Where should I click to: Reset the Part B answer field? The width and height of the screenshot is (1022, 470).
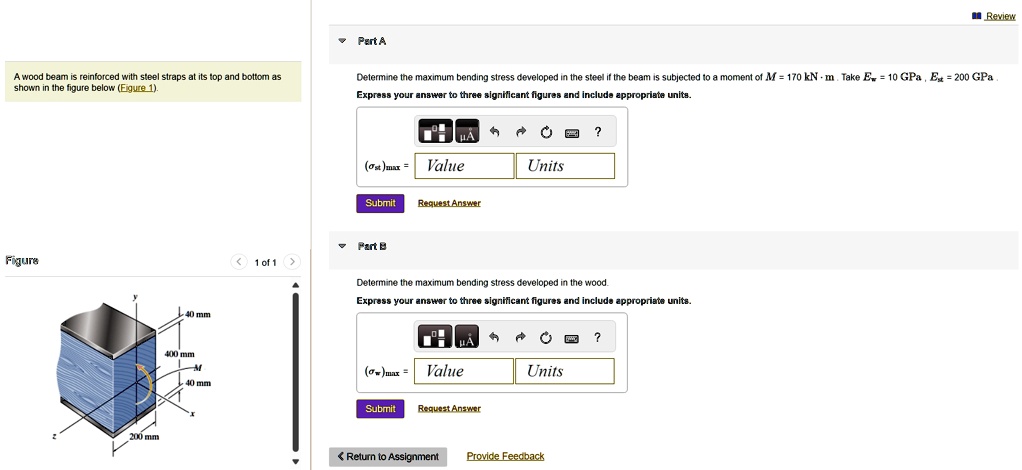click(546, 337)
